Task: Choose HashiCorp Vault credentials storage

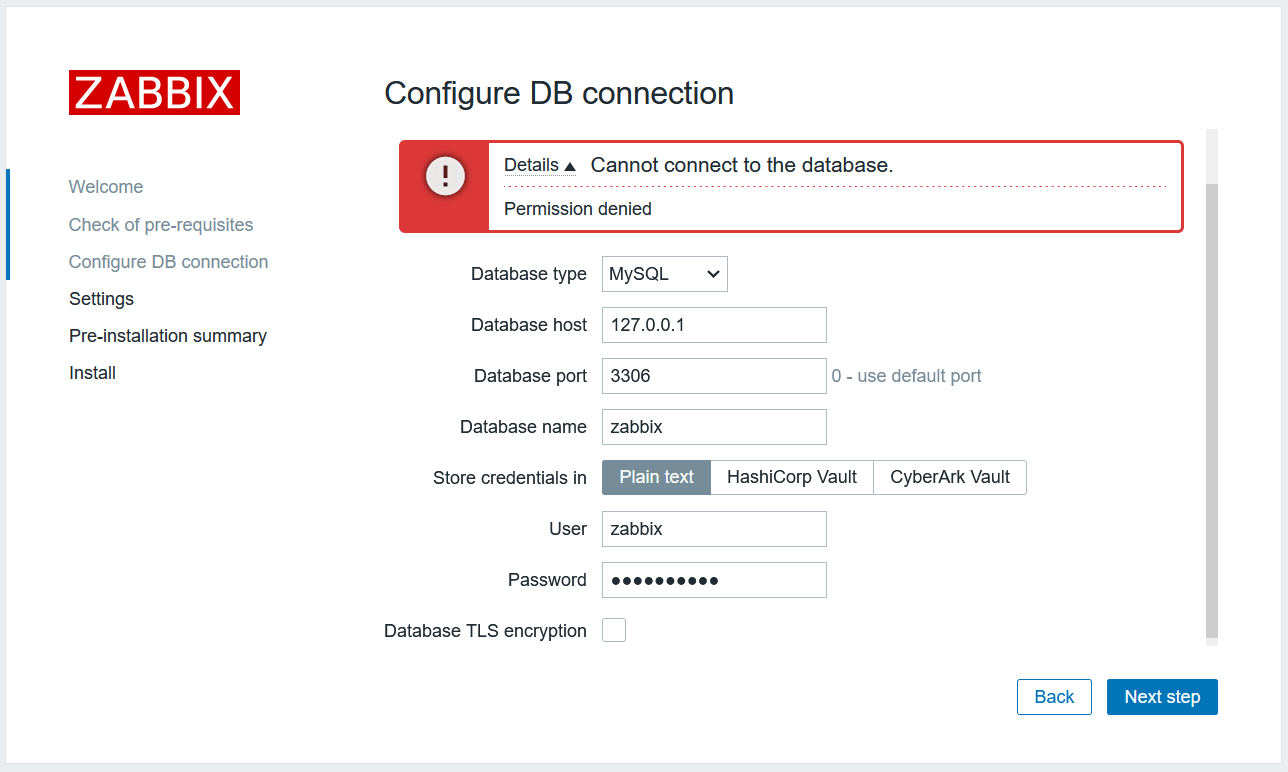Action: pyautogui.click(x=792, y=477)
